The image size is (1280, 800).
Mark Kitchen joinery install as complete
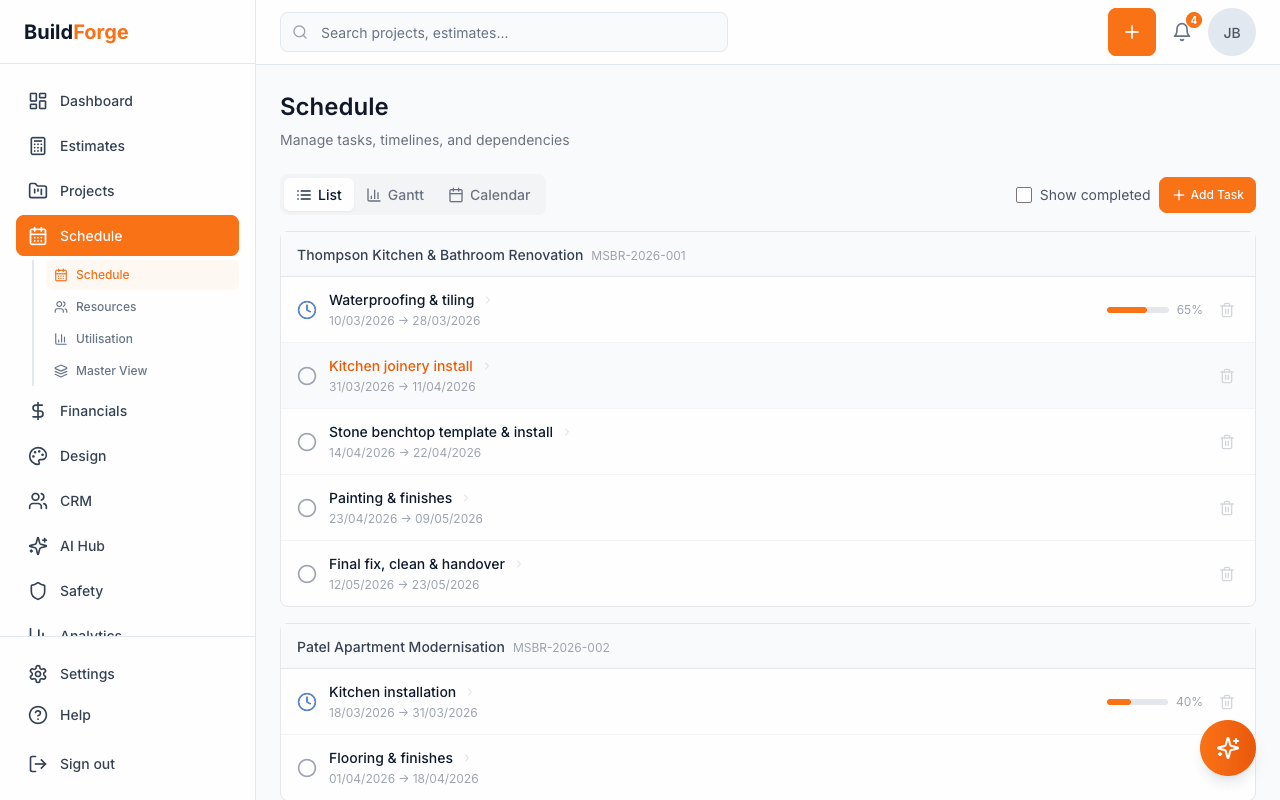pyautogui.click(x=307, y=376)
